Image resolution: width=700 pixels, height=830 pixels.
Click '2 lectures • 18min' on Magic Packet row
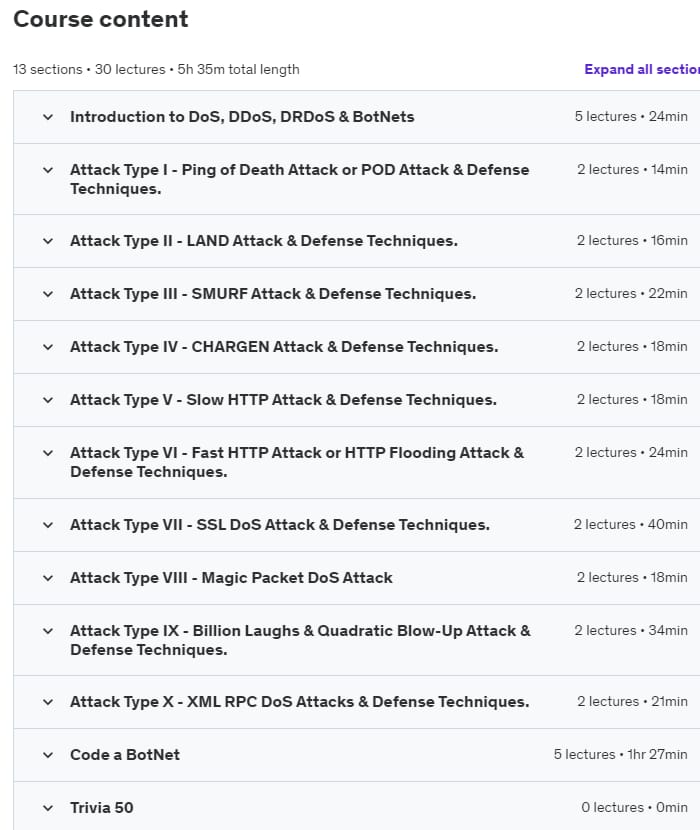[x=632, y=577]
